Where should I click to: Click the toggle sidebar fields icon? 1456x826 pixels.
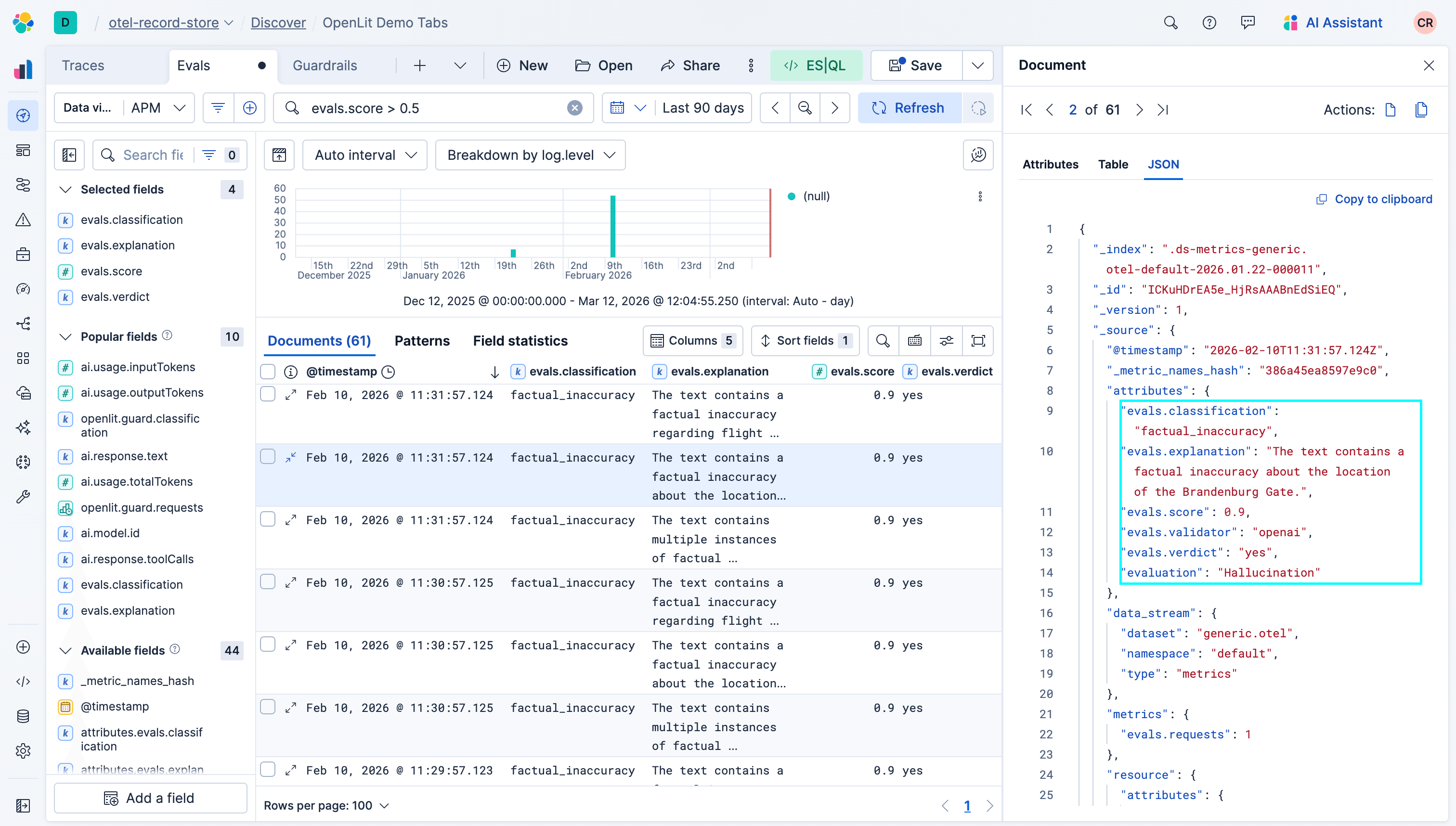(69, 155)
